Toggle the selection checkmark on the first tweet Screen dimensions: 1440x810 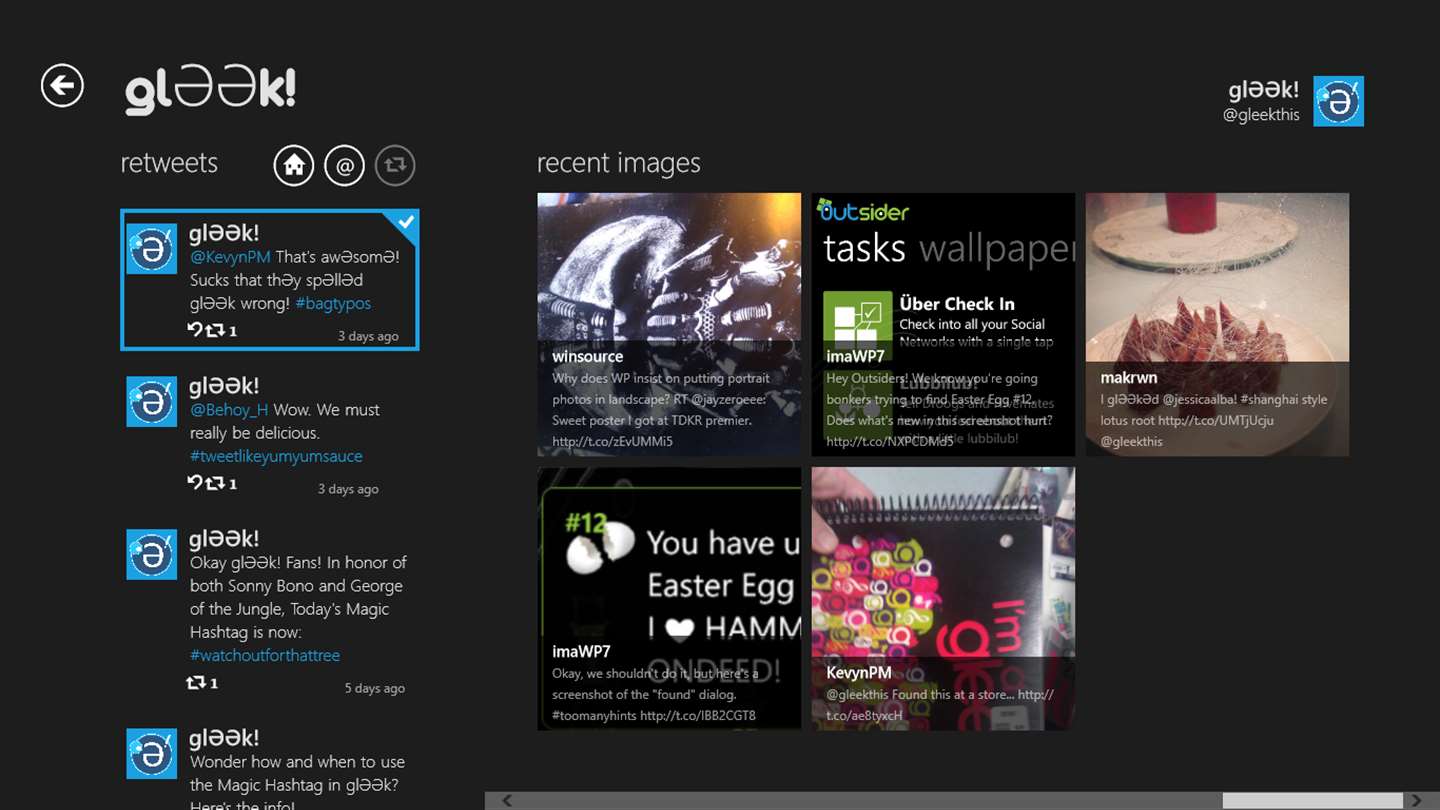tap(405, 223)
